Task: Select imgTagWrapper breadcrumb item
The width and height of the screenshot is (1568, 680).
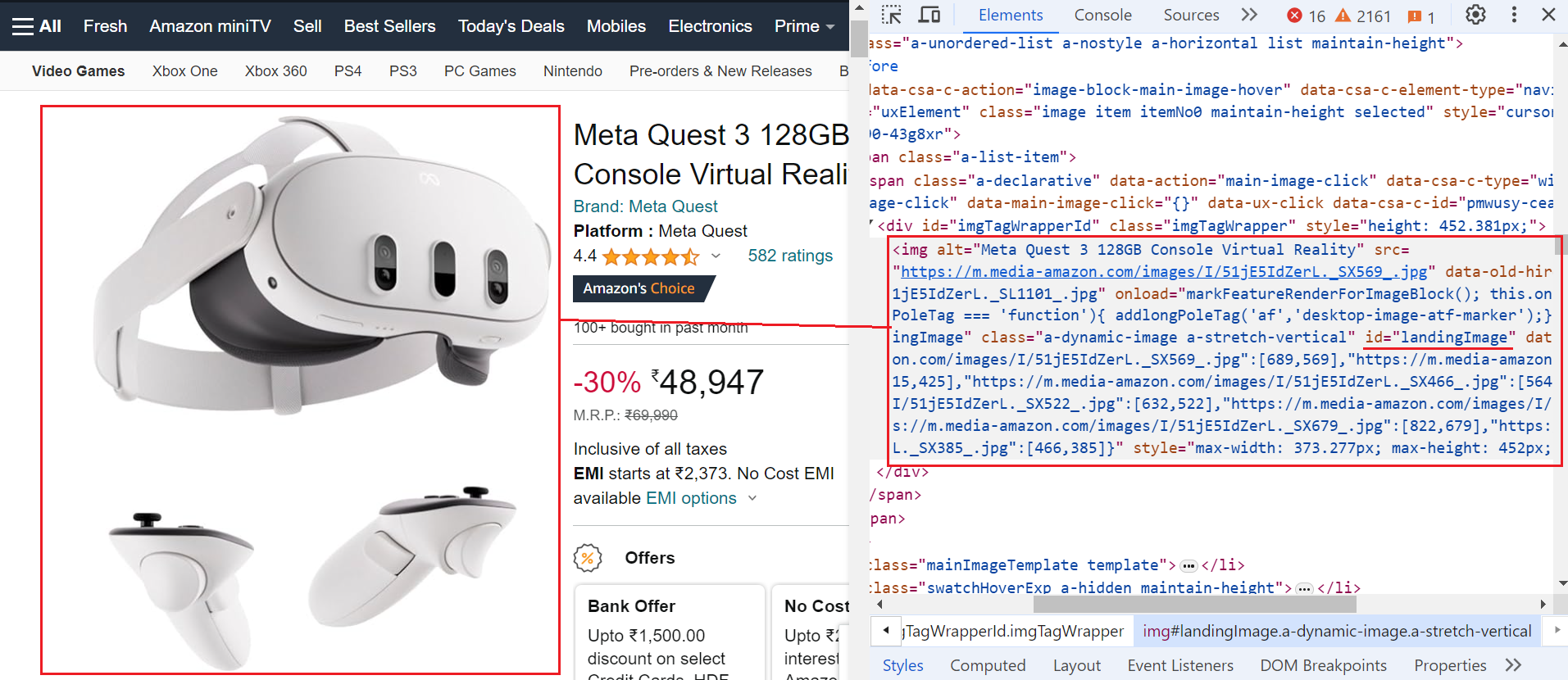Action: (1014, 631)
